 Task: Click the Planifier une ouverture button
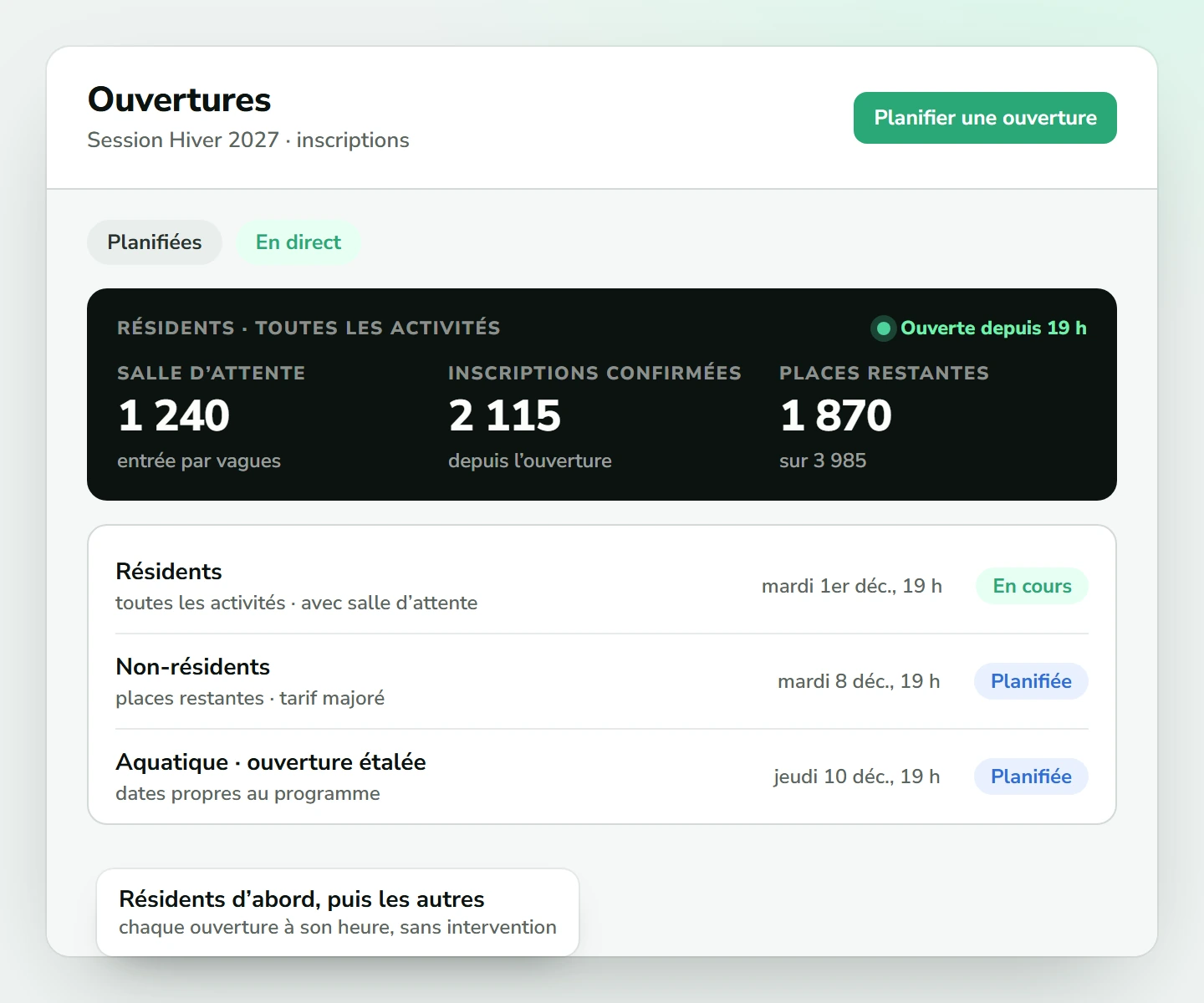click(x=985, y=118)
